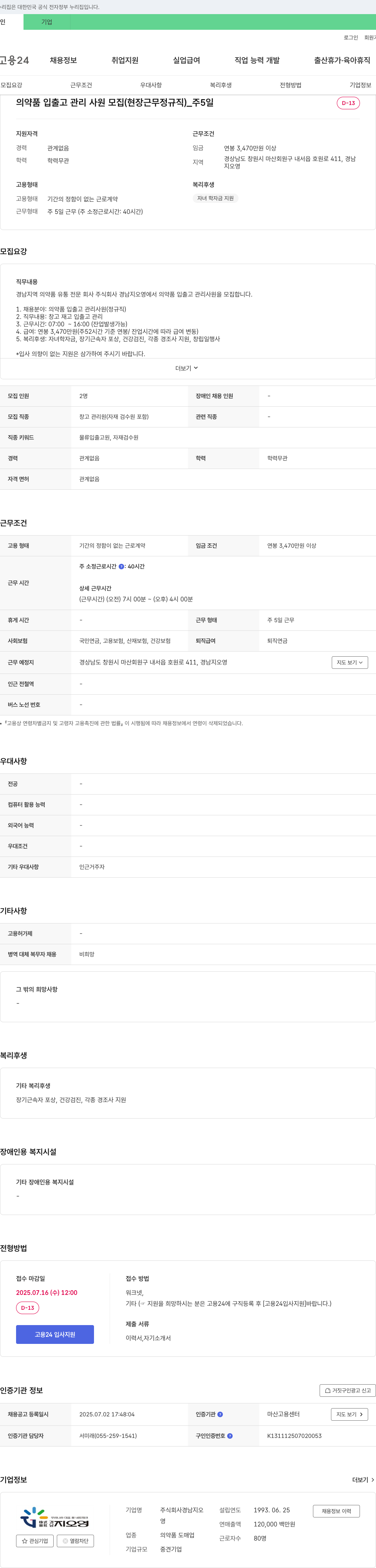Open the 기업 tab at top
The width and height of the screenshot is (376, 1568).
pyautogui.click(x=47, y=22)
